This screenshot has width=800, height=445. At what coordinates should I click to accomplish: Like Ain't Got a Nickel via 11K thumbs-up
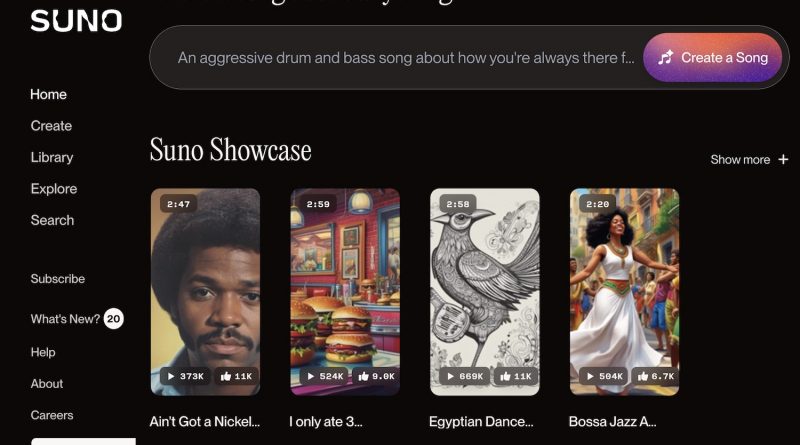236,377
